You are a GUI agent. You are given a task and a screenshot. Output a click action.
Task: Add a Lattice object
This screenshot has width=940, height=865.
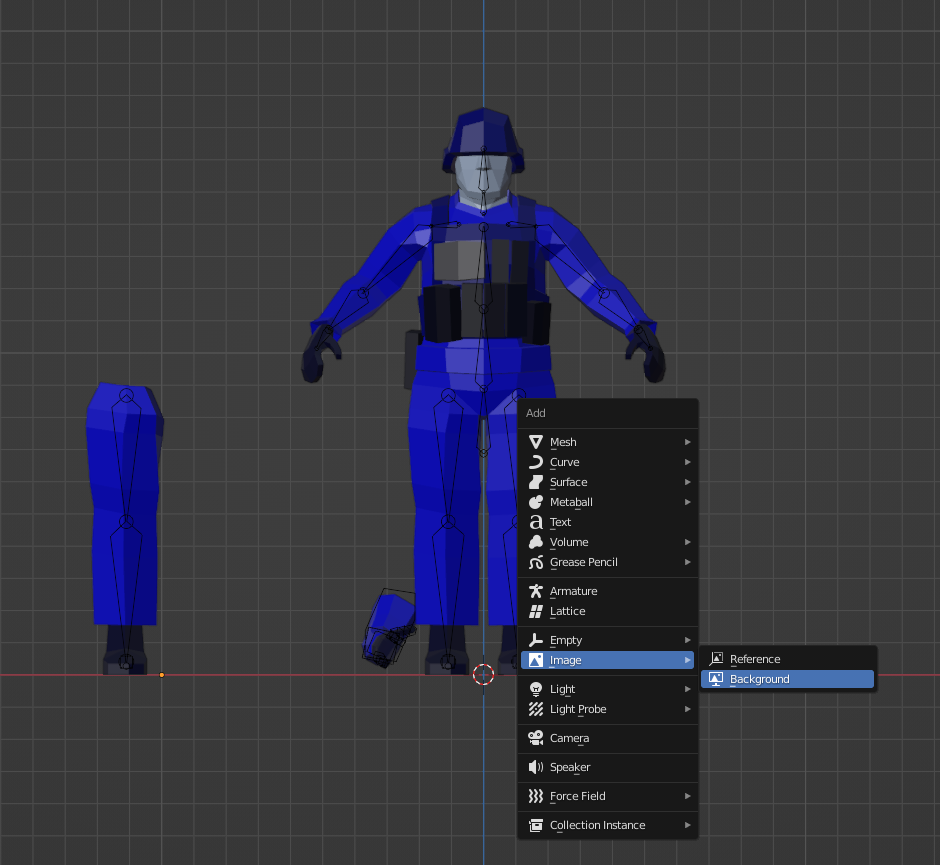pos(567,611)
